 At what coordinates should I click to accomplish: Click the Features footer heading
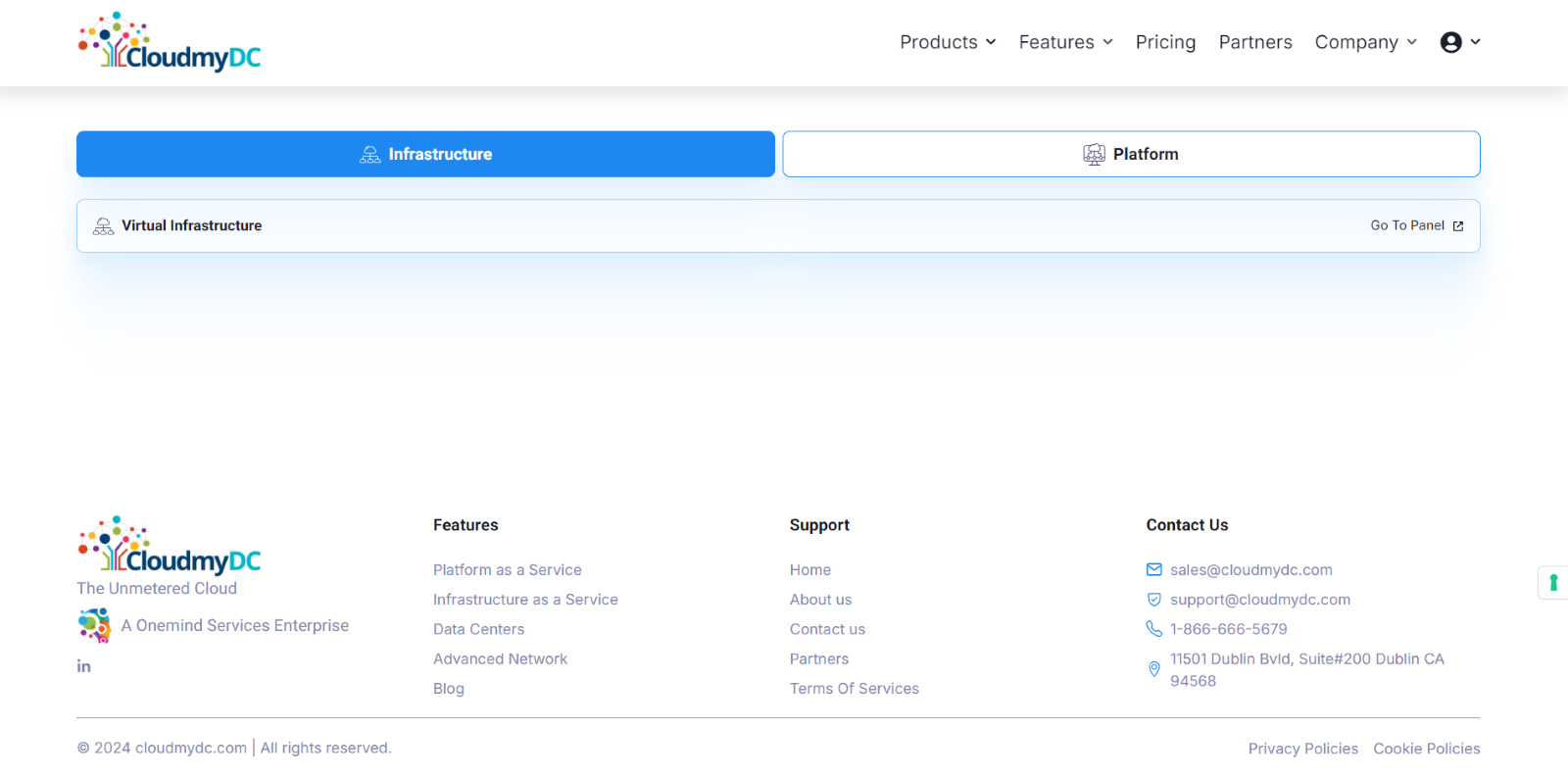tap(465, 525)
